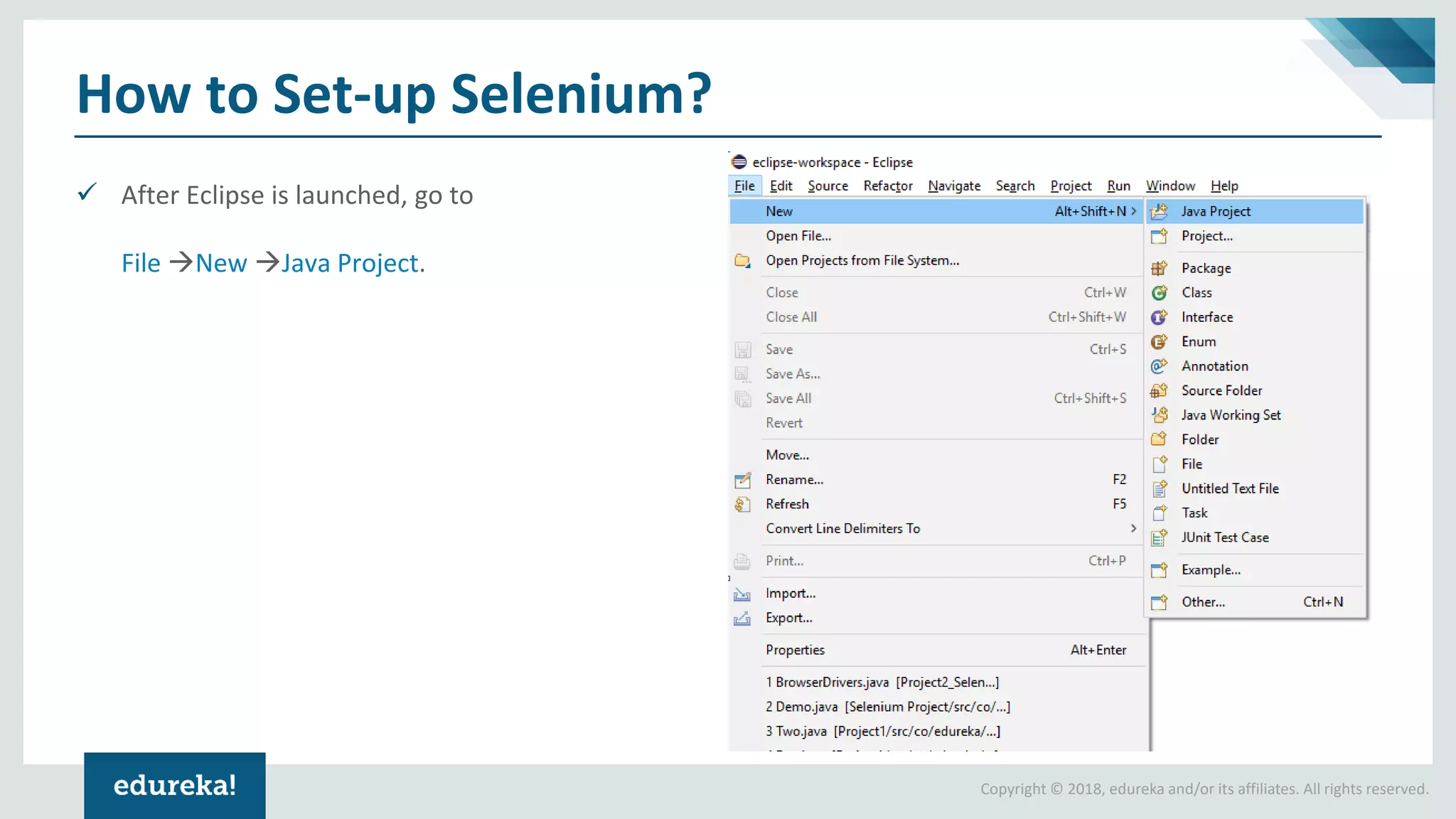Click the Print icon in File menu

click(x=742, y=561)
